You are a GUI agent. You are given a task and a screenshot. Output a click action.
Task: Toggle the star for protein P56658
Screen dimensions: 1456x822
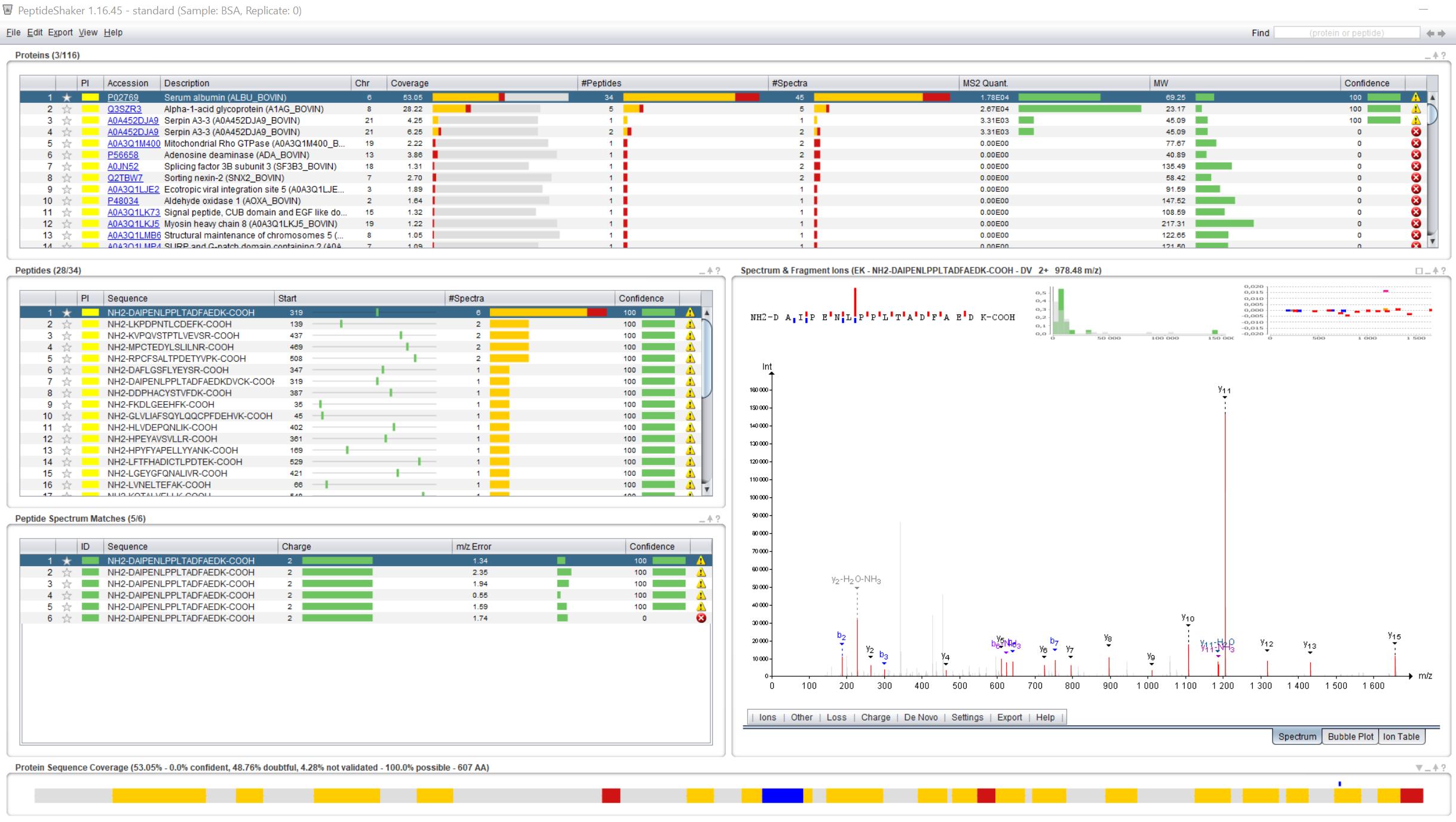pyautogui.click(x=66, y=154)
